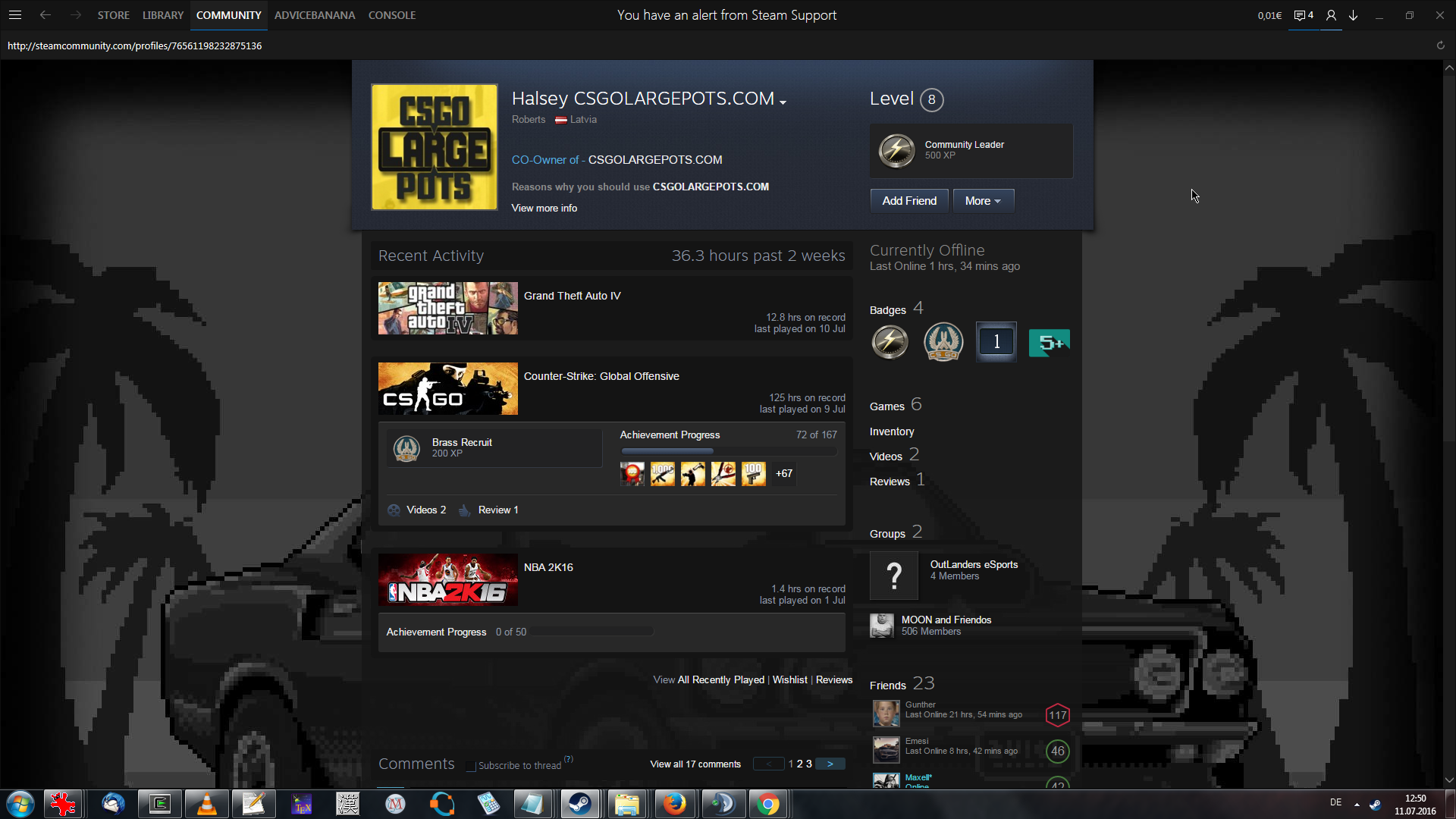Open the downloads arrow icon in top bar
The image size is (1456, 819).
(x=1354, y=15)
